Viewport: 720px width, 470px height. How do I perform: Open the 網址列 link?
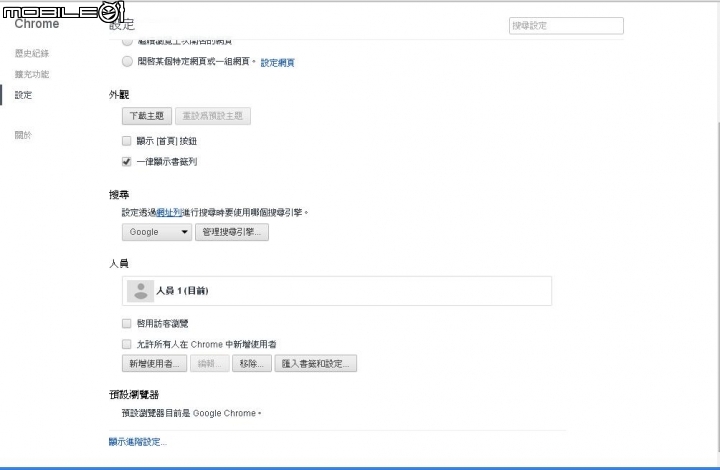click(x=169, y=213)
